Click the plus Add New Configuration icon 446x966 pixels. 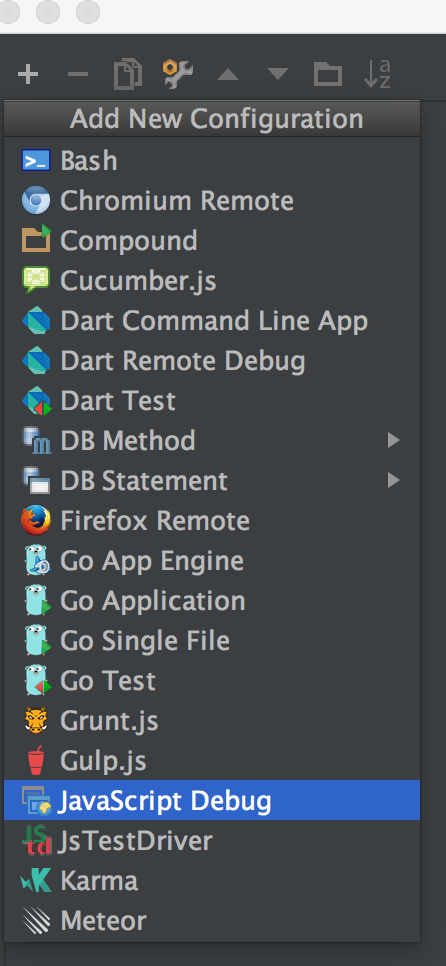click(28, 75)
